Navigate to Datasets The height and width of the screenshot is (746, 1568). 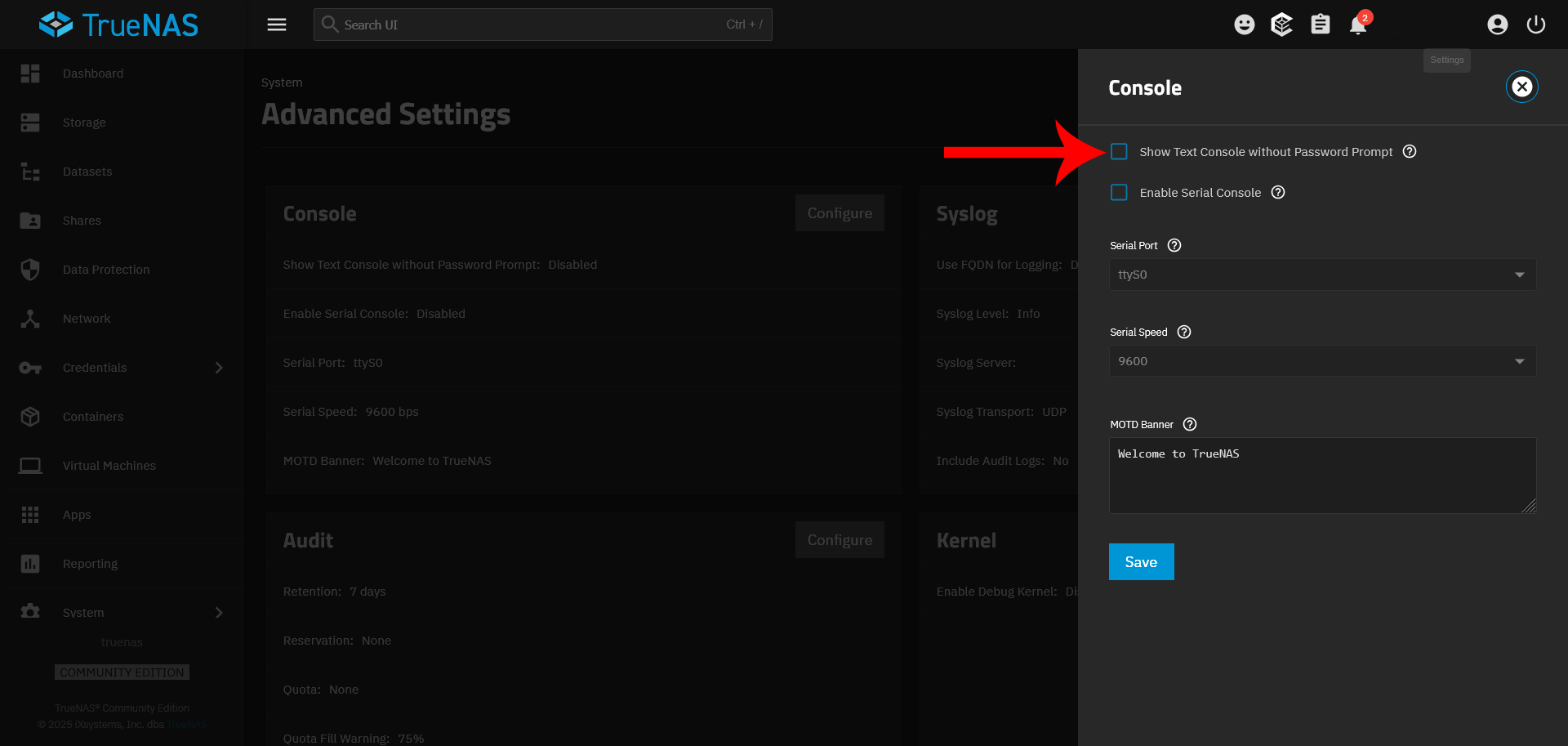click(87, 172)
